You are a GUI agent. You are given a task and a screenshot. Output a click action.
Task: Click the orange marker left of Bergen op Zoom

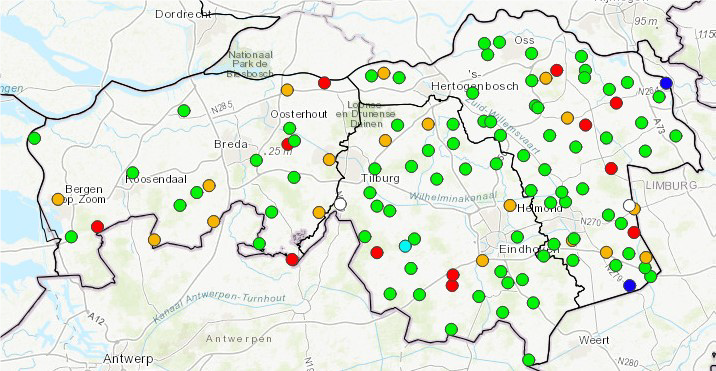pos(58,199)
